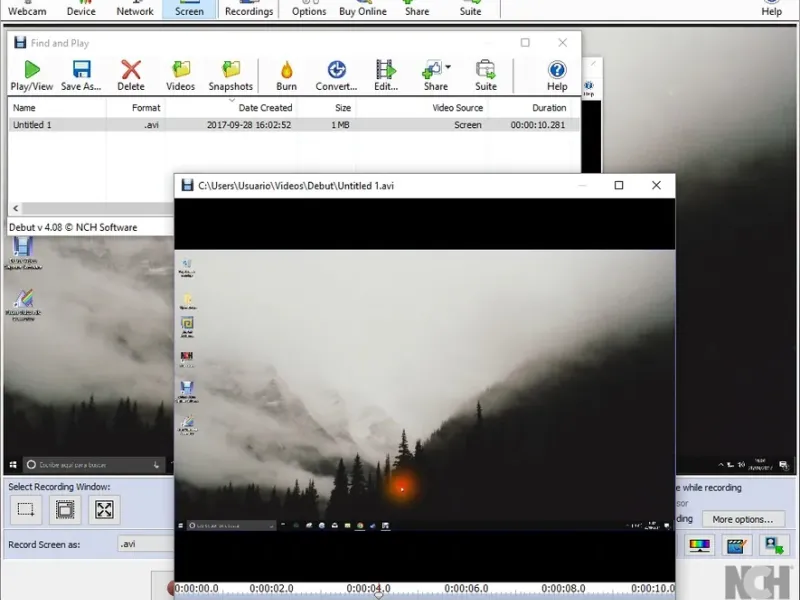Click Play/View in Find and Play toolbar

click(32, 76)
